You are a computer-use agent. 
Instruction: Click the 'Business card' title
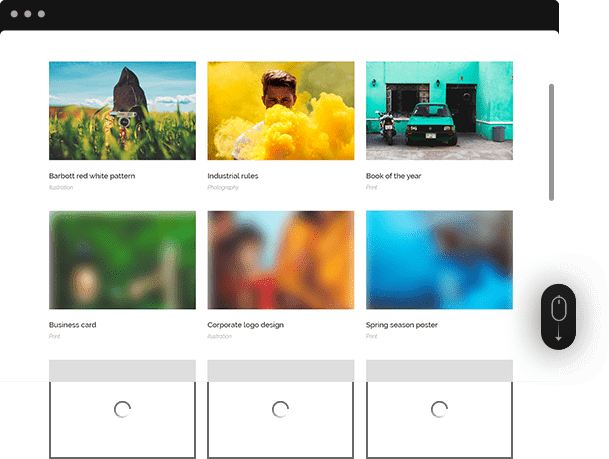pos(73,325)
